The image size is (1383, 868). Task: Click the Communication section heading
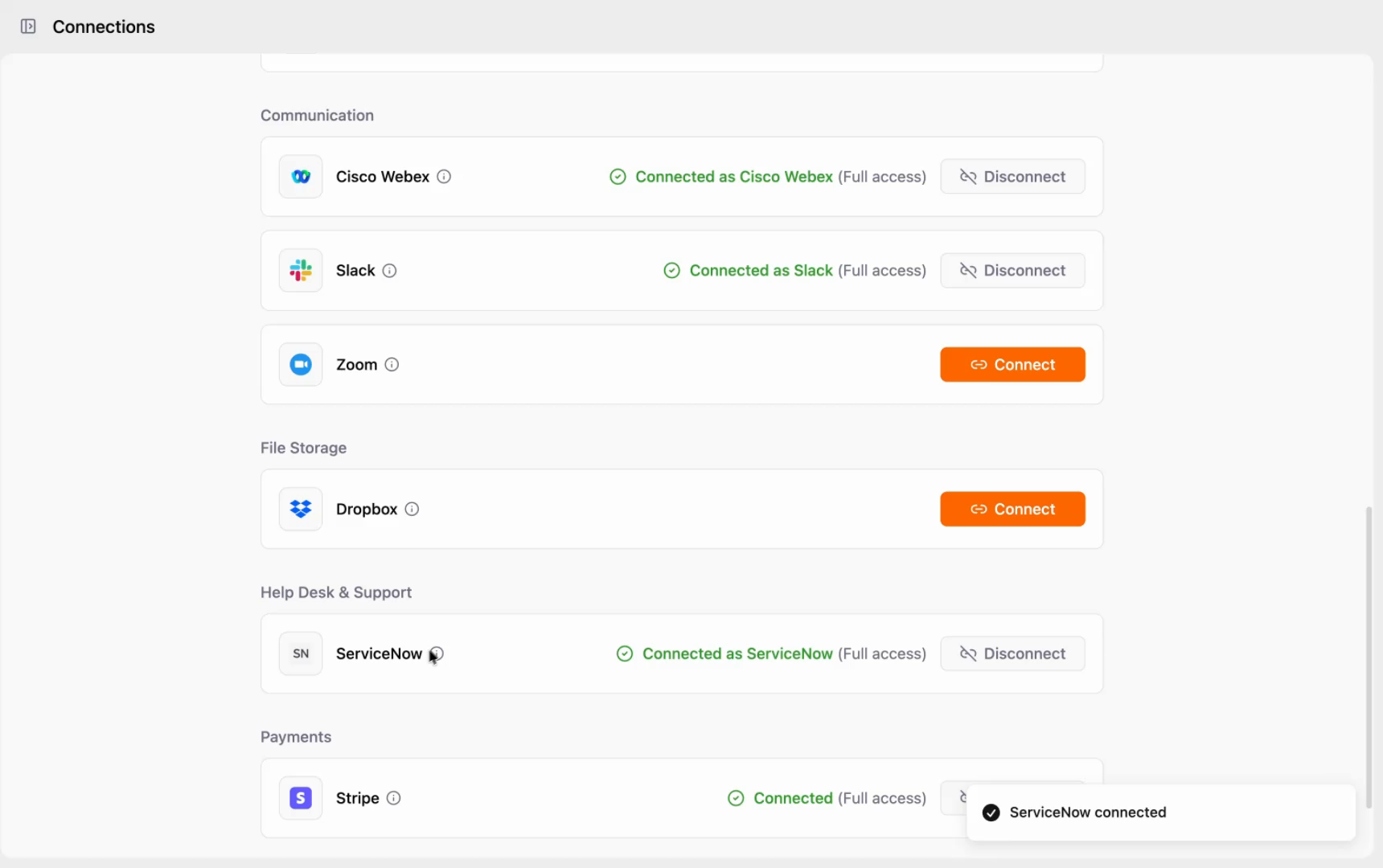(x=317, y=115)
